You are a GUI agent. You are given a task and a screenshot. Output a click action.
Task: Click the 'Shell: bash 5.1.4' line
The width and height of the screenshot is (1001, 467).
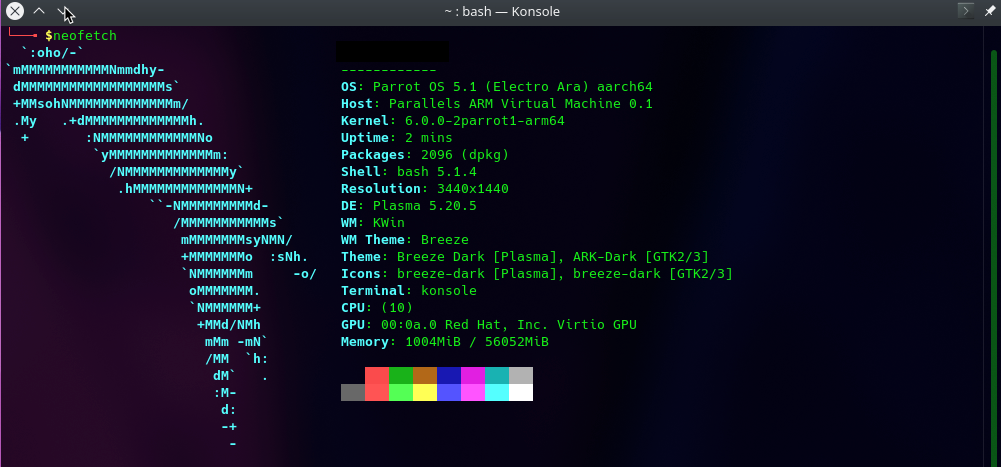(x=409, y=172)
